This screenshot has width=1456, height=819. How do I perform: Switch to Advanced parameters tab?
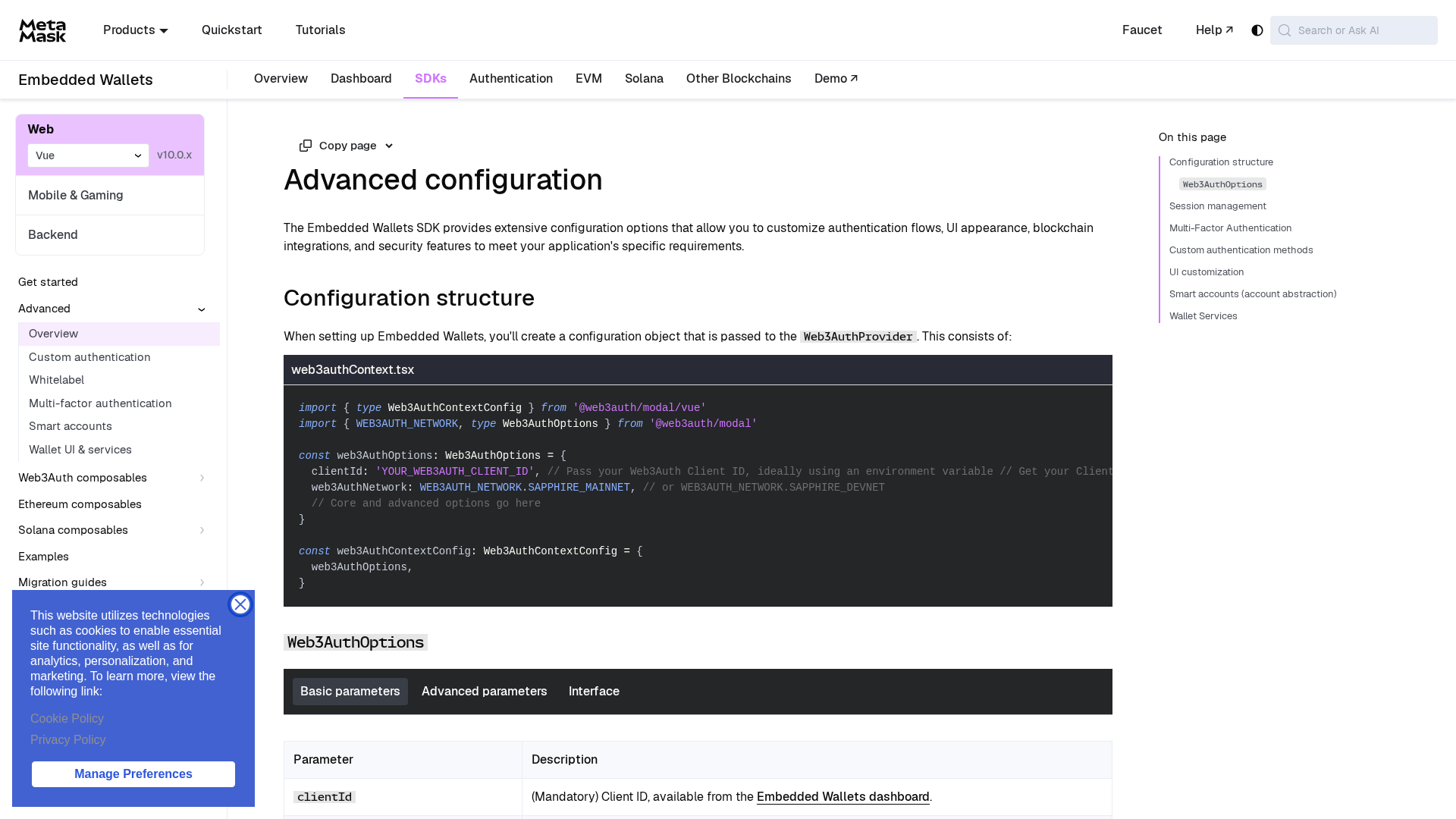485,692
